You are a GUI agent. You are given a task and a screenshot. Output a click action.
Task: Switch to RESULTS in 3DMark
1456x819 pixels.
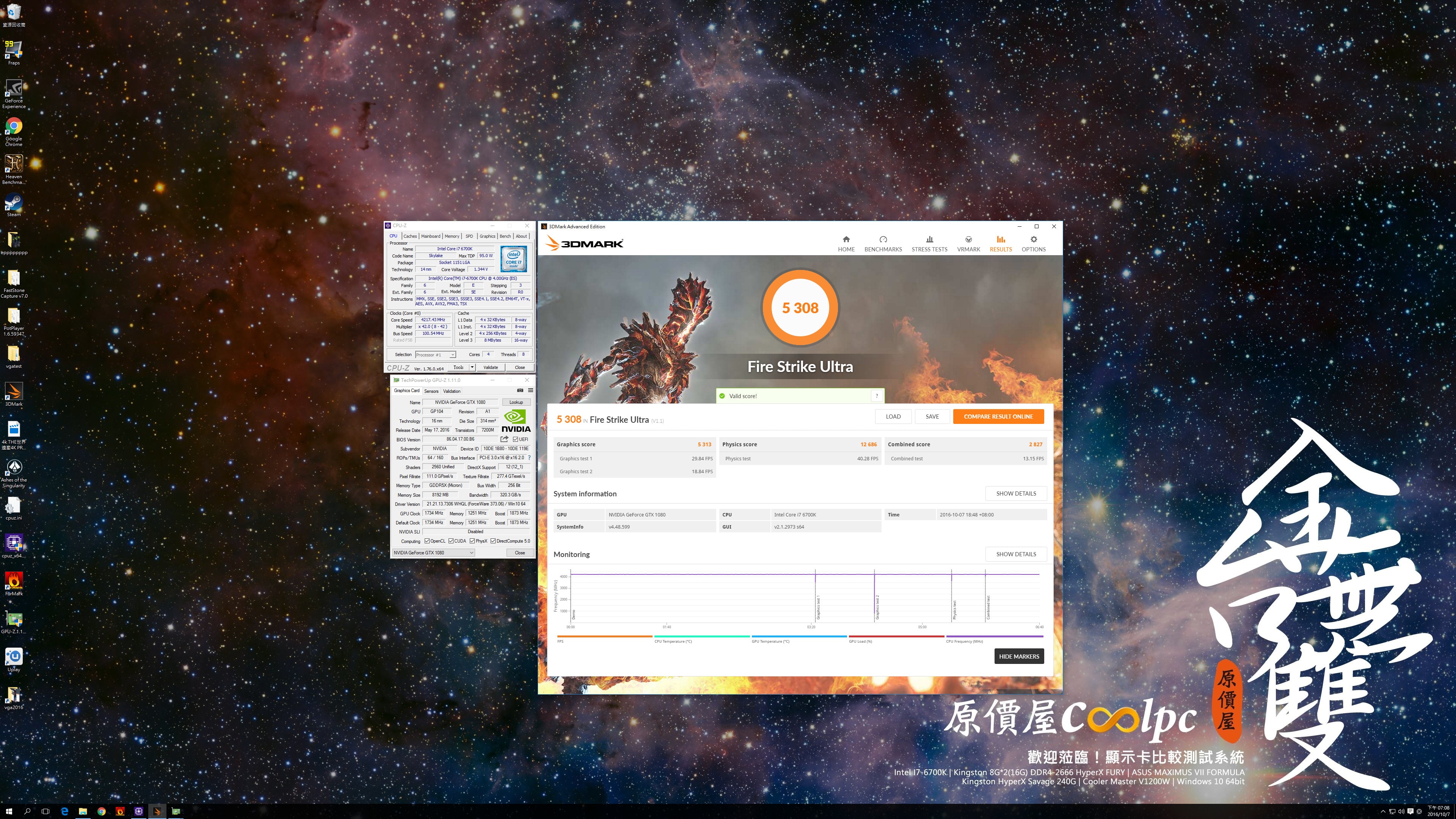(1001, 243)
